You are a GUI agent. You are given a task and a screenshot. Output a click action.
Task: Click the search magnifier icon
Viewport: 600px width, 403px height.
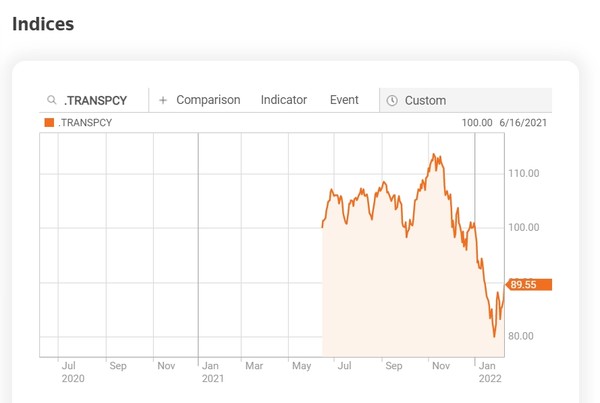pyautogui.click(x=51, y=100)
